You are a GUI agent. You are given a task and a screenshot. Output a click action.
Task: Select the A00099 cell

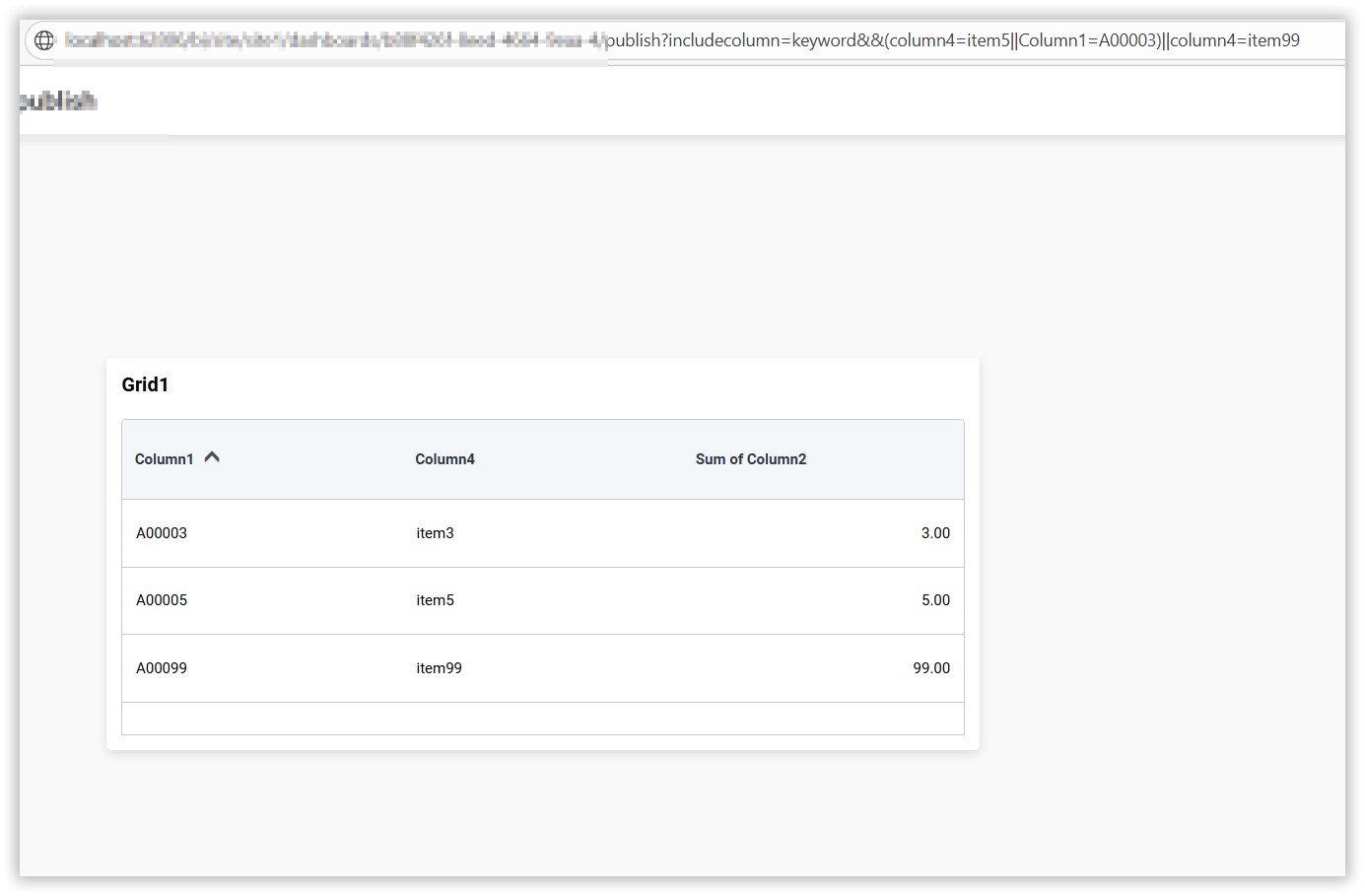162,668
